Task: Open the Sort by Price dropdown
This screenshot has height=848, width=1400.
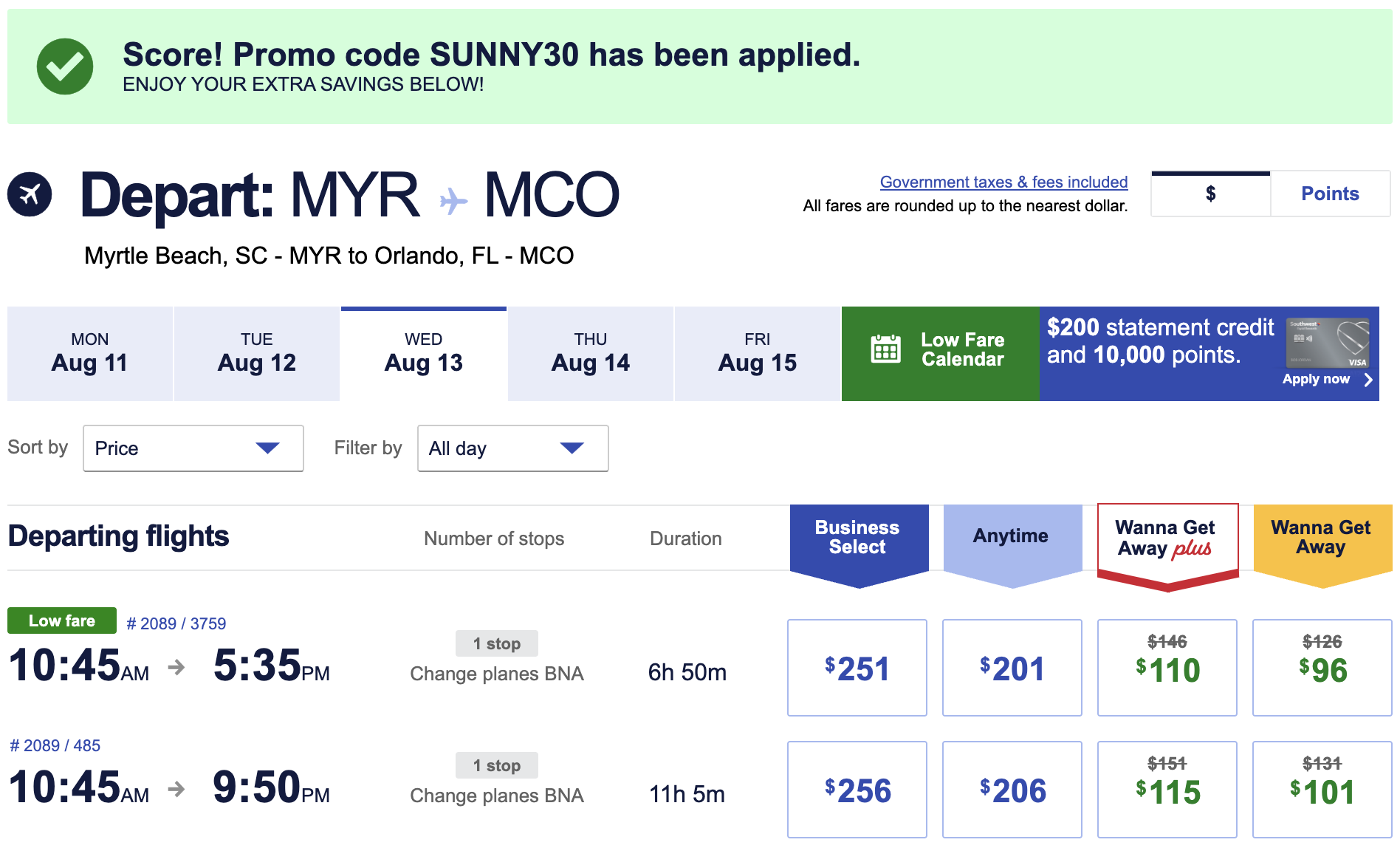Action: pyautogui.click(x=193, y=448)
